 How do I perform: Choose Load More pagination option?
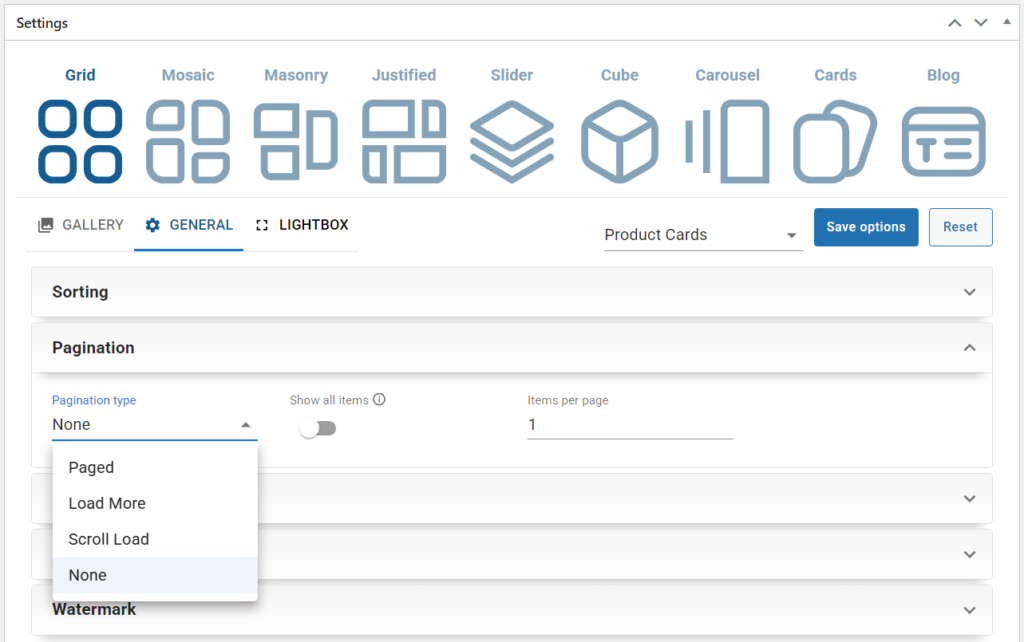point(107,503)
